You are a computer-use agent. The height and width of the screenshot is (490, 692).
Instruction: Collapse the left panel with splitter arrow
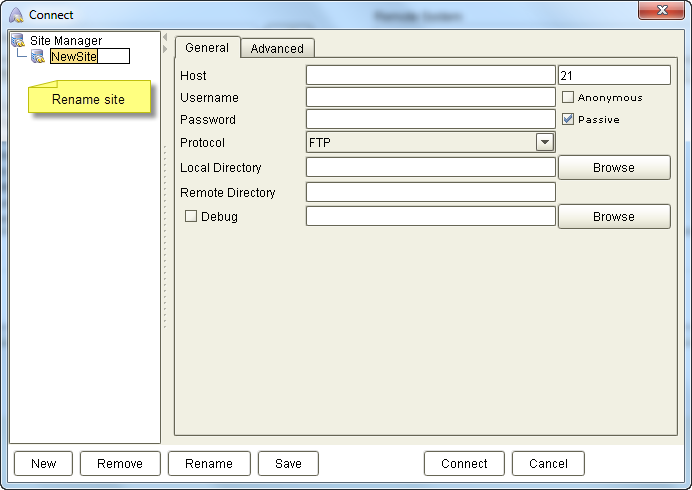[165, 38]
